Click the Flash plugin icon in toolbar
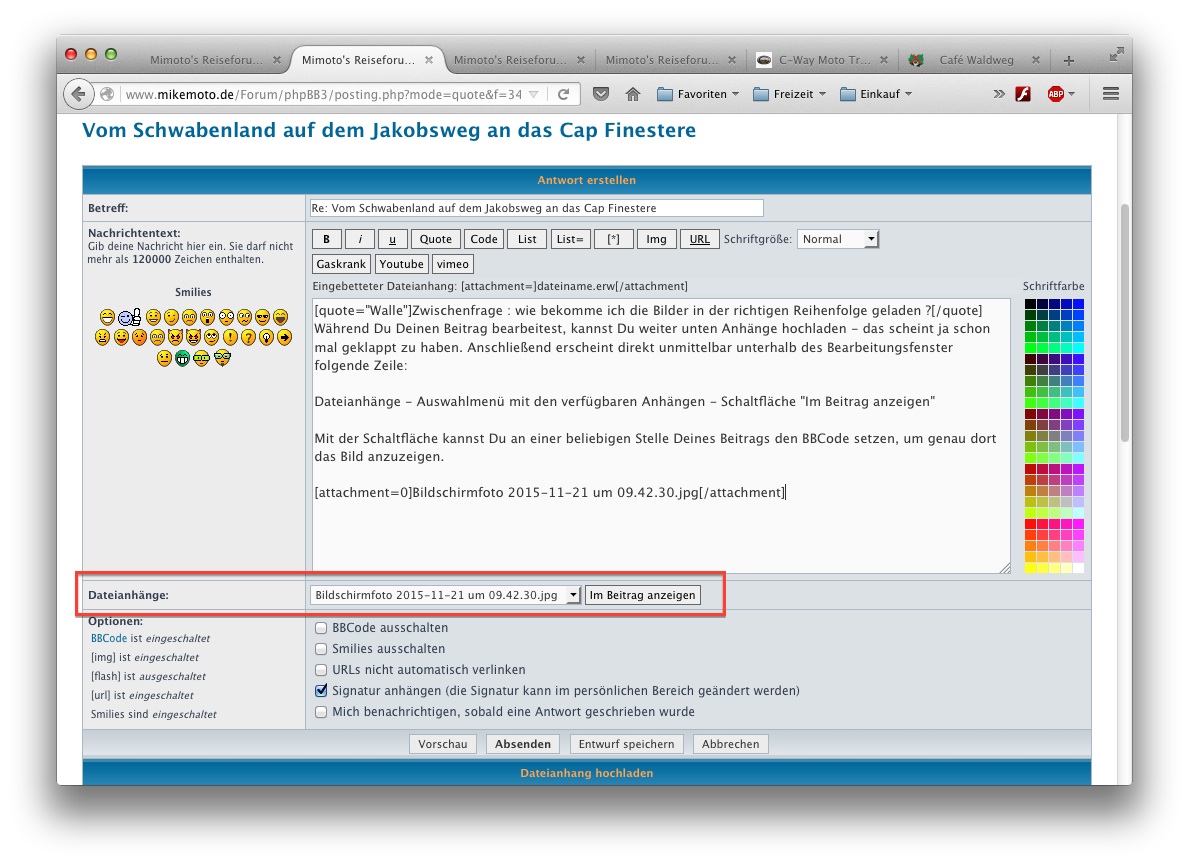 pos(1023,94)
